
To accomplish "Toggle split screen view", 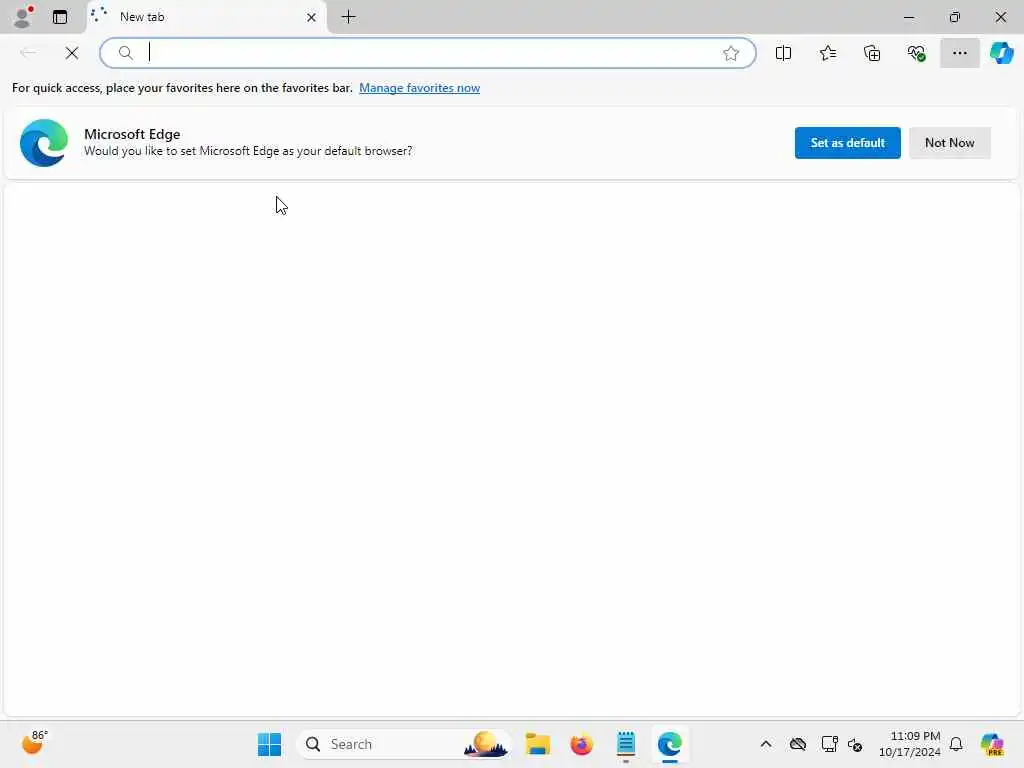I will coord(783,53).
